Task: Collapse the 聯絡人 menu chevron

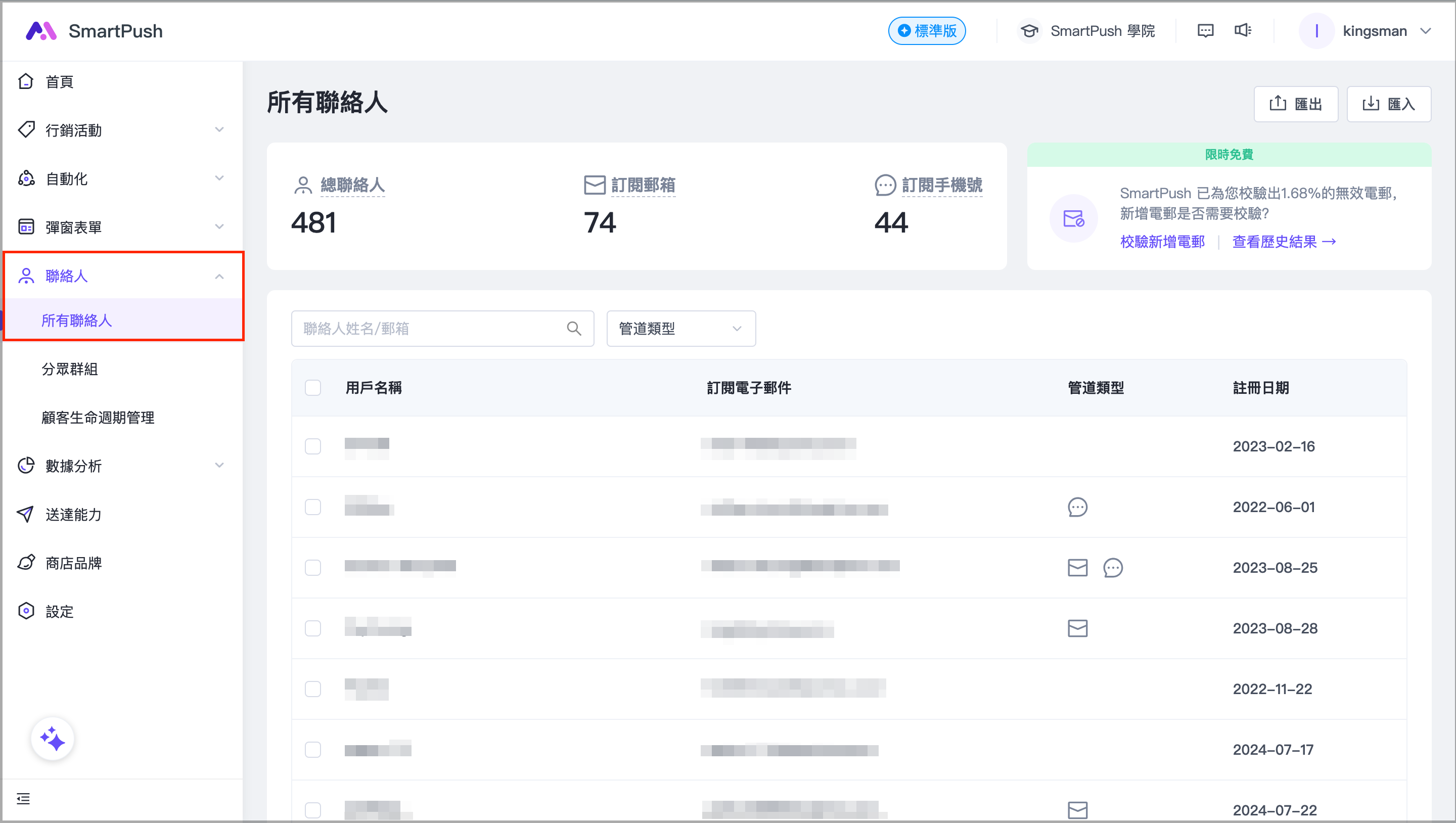Action: pyautogui.click(x=219, y=276)
